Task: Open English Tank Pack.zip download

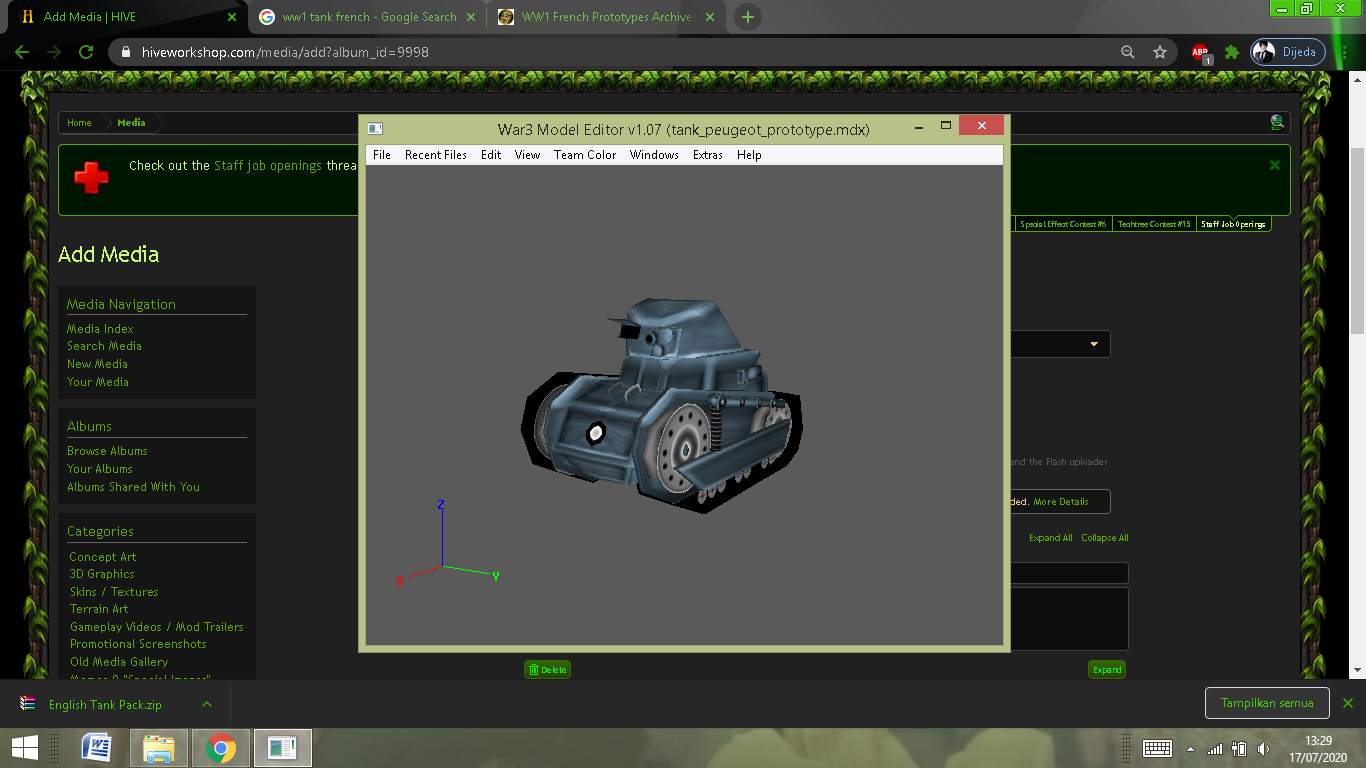Action: (105, 704)
